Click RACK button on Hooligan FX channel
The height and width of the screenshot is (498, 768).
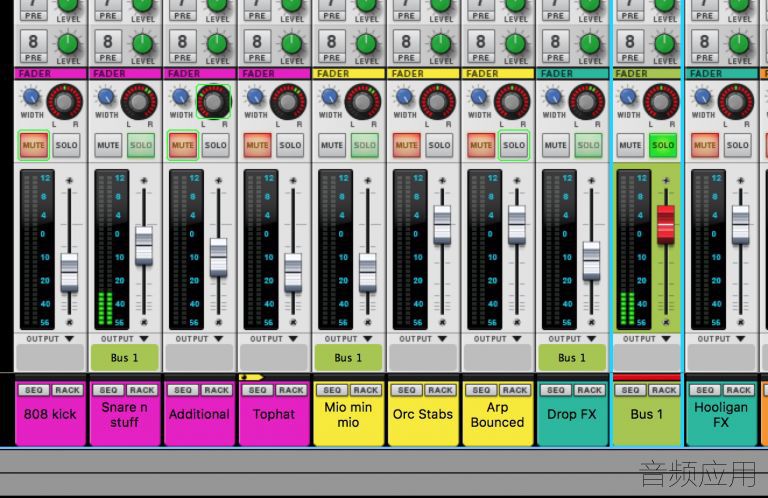click(x=739, y=390)
